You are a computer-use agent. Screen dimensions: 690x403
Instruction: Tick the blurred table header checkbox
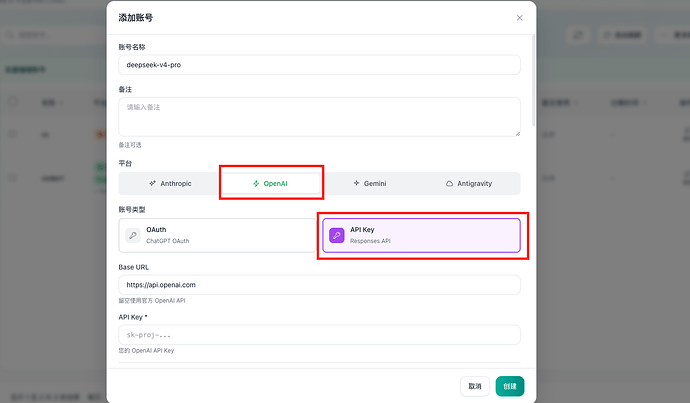pyautogui.click(x=13, y=102)
